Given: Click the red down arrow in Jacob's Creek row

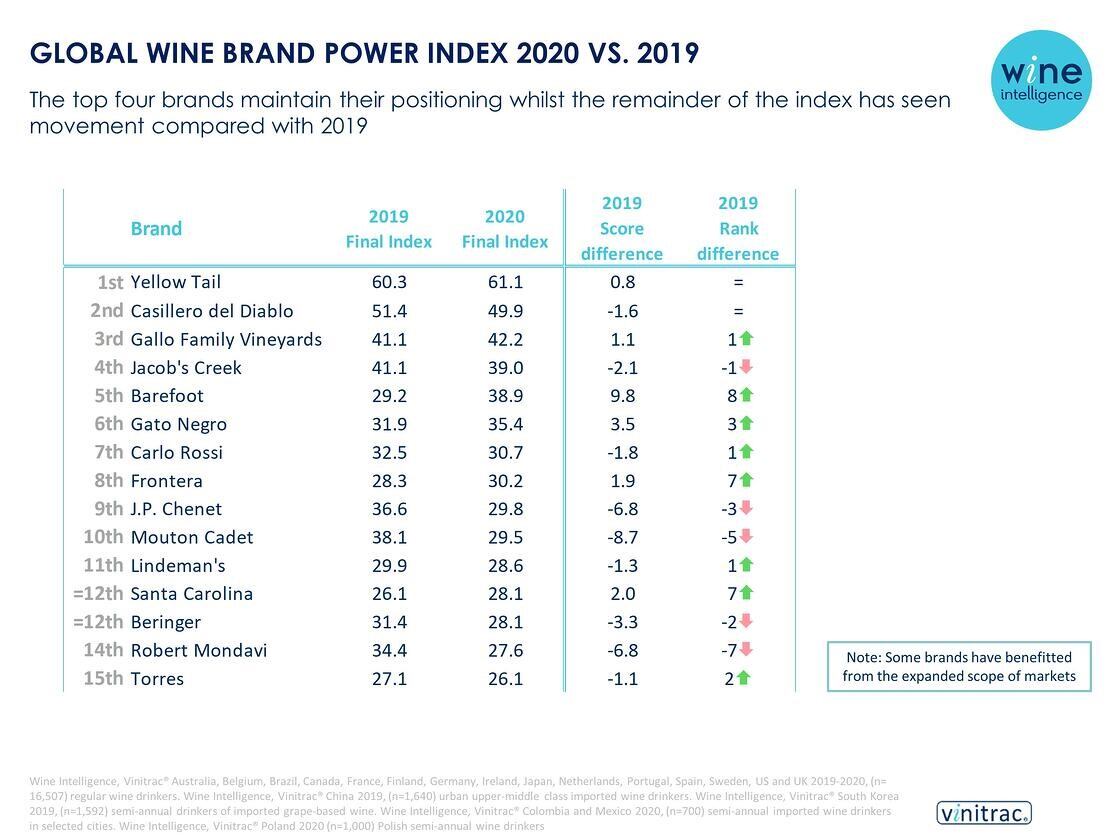Looking at the screenshot, I should coord(746,367).
